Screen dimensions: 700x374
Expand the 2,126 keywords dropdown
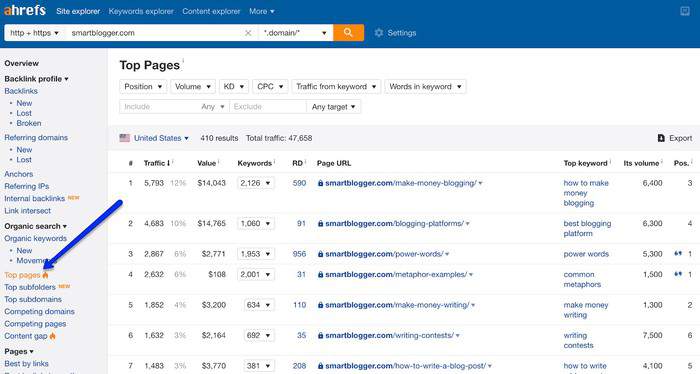[x=256, y=183]
